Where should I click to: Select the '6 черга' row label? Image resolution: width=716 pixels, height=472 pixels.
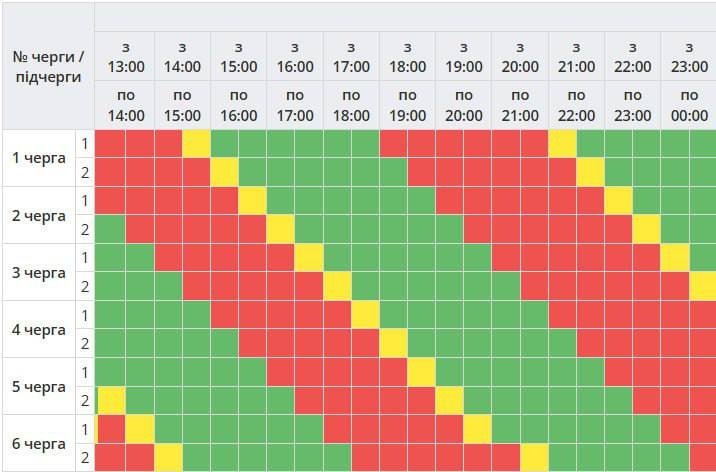point(39,443)
